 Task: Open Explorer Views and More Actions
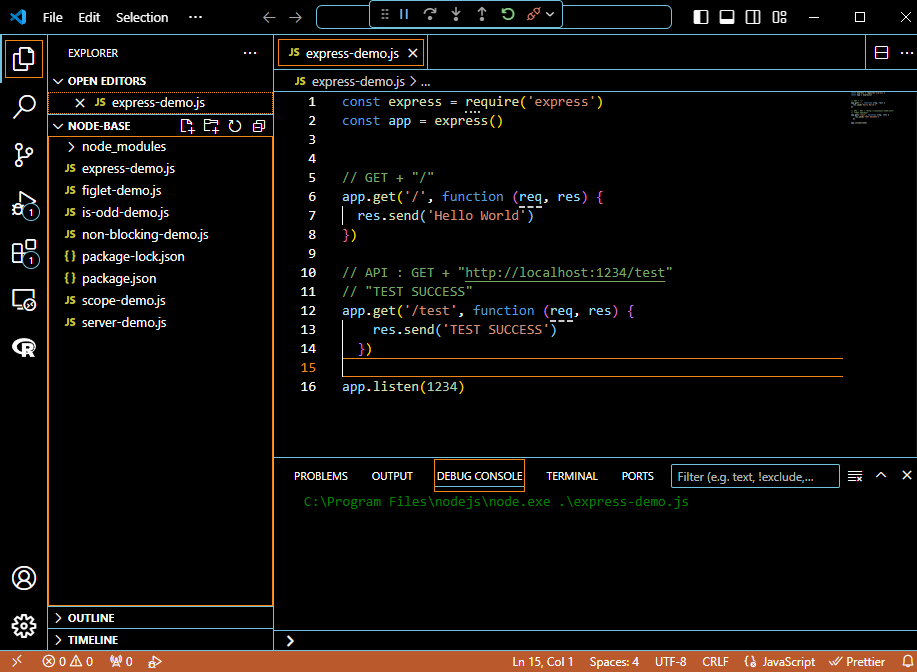250,53
